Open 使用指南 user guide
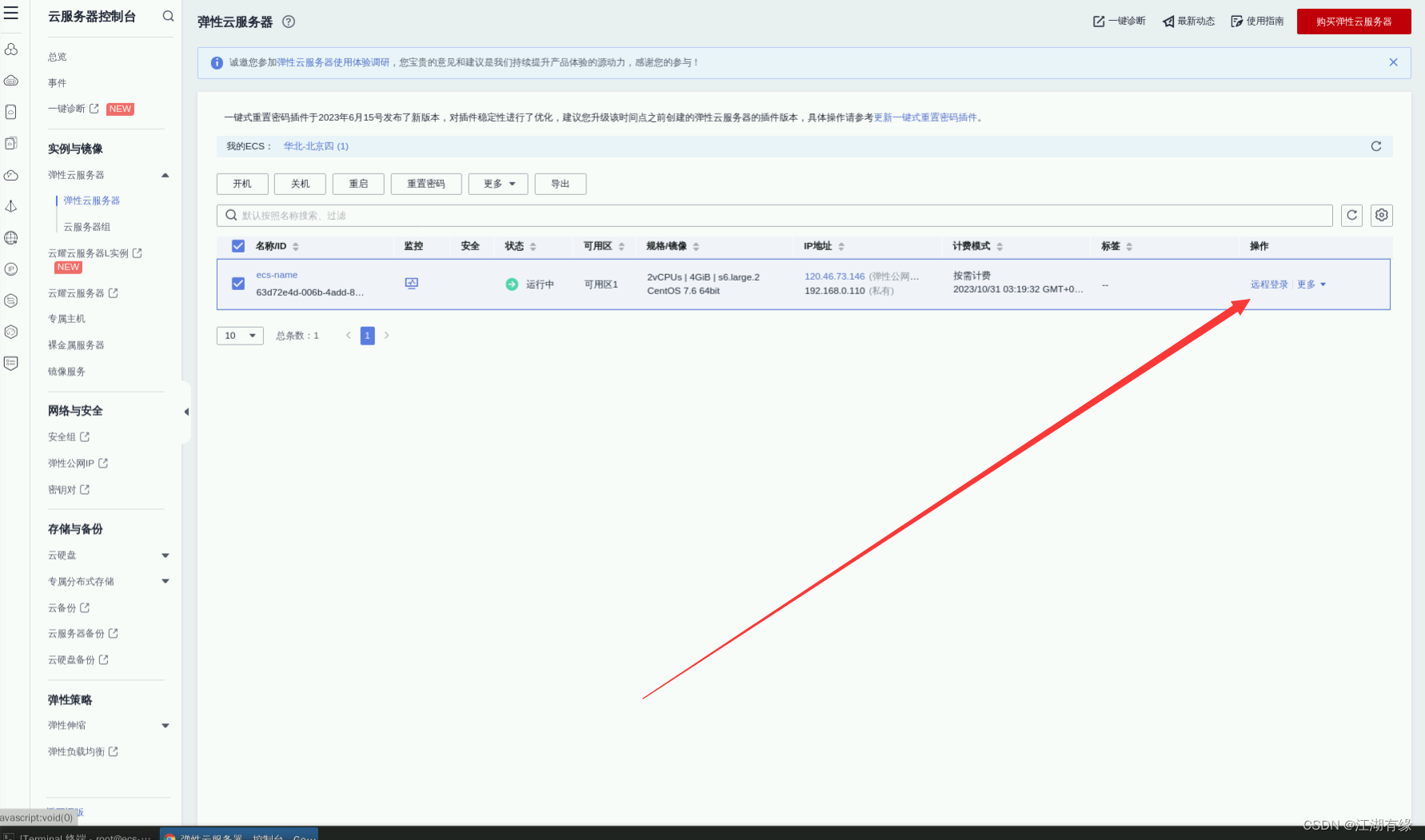Screen dimensions: 1425x840 (1257, 22)
